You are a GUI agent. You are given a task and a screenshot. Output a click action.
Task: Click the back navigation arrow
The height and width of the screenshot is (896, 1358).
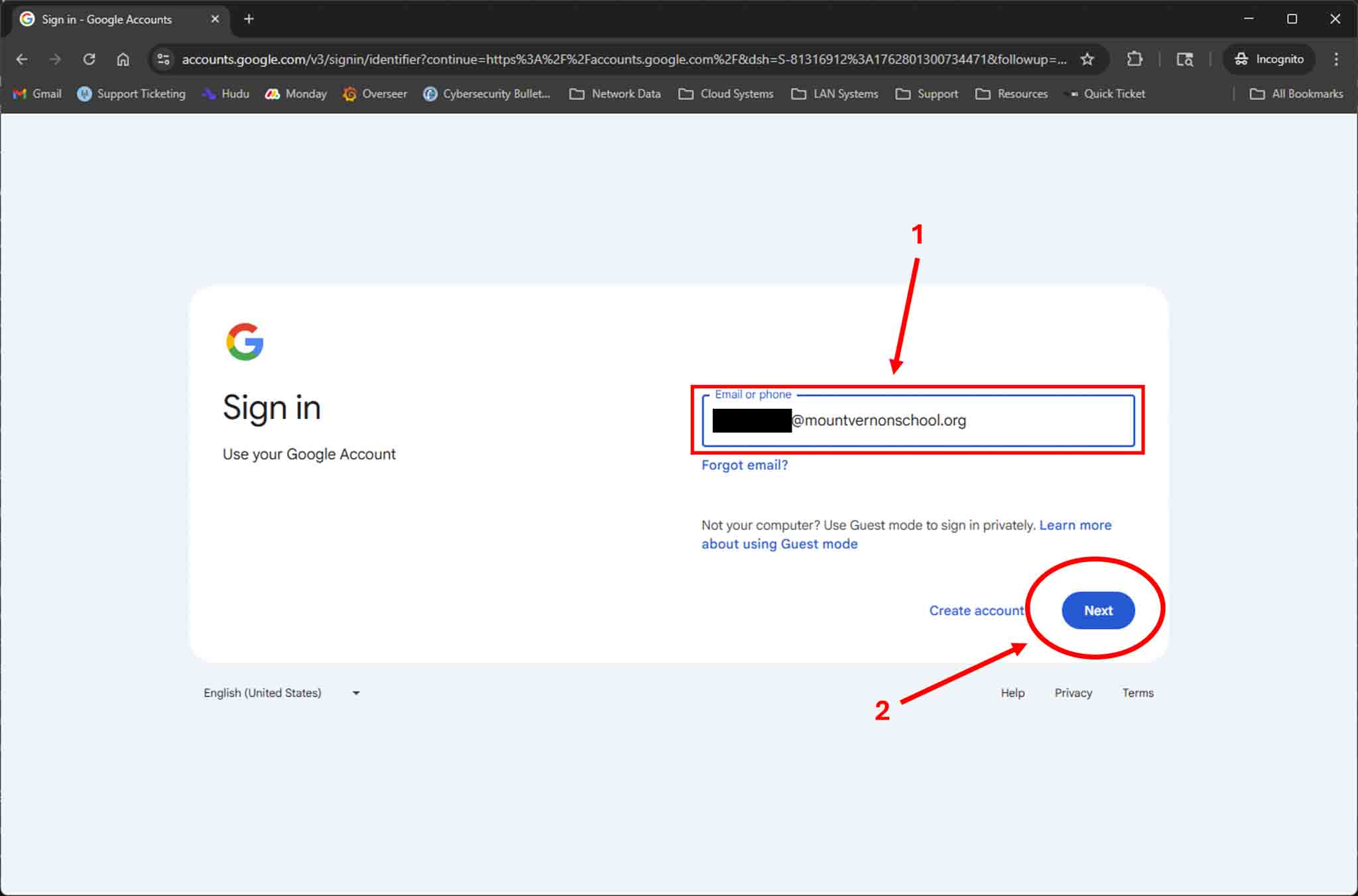22,59
